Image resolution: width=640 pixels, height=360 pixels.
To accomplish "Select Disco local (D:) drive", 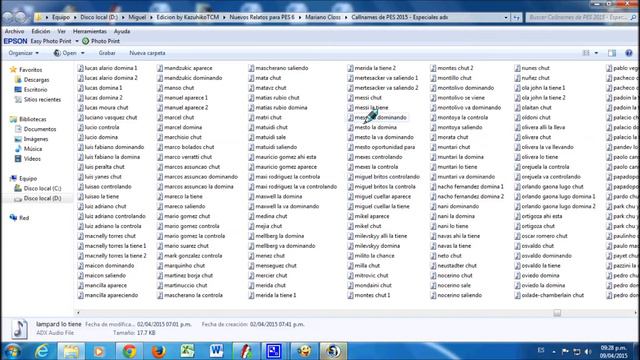I will [42, 198].
